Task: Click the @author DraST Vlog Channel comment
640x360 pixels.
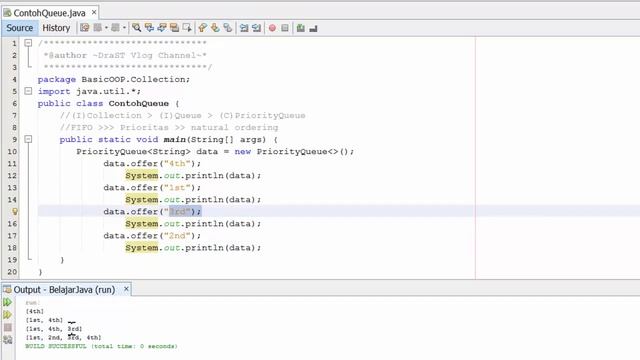Action: (125, 55)
